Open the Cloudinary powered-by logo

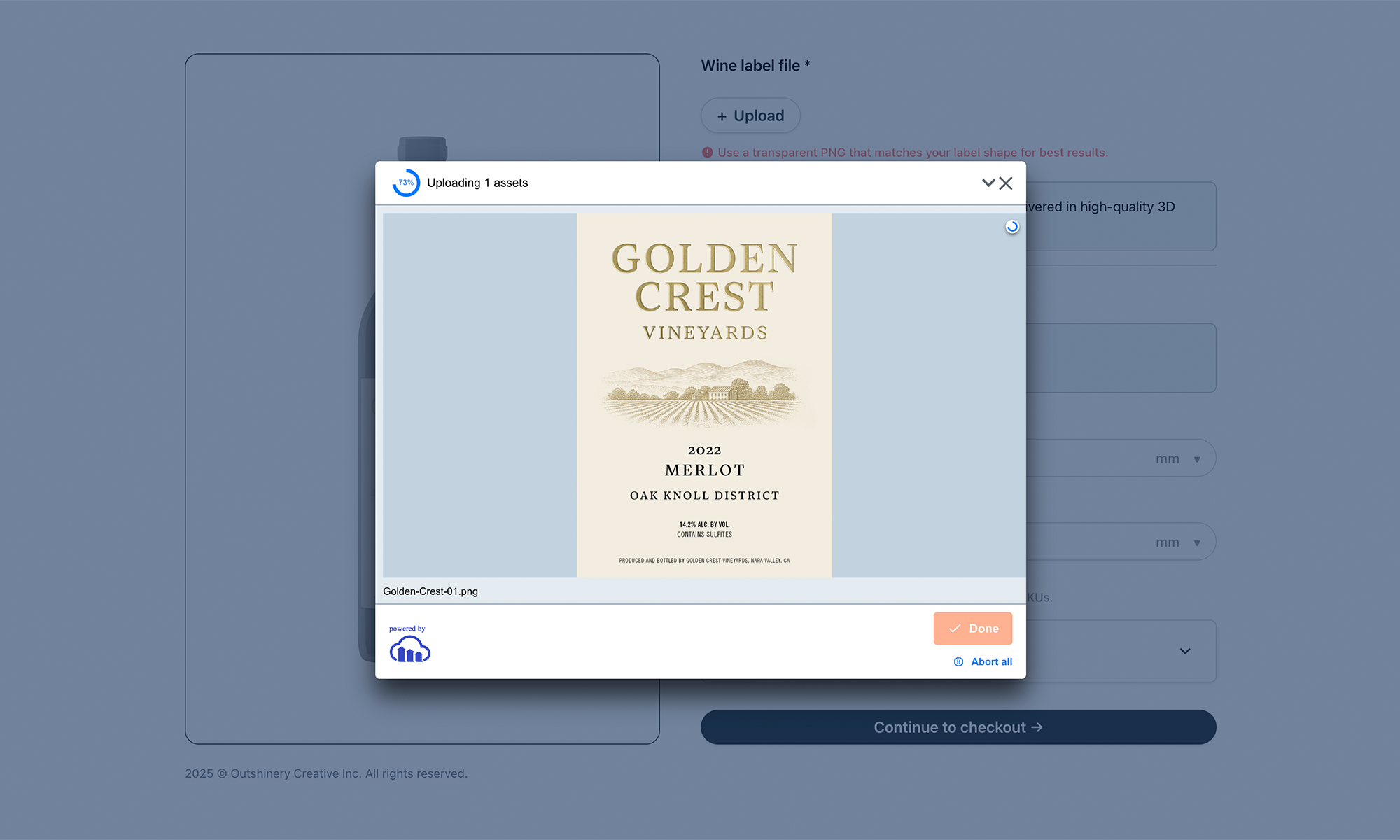[x=409, y=643]
